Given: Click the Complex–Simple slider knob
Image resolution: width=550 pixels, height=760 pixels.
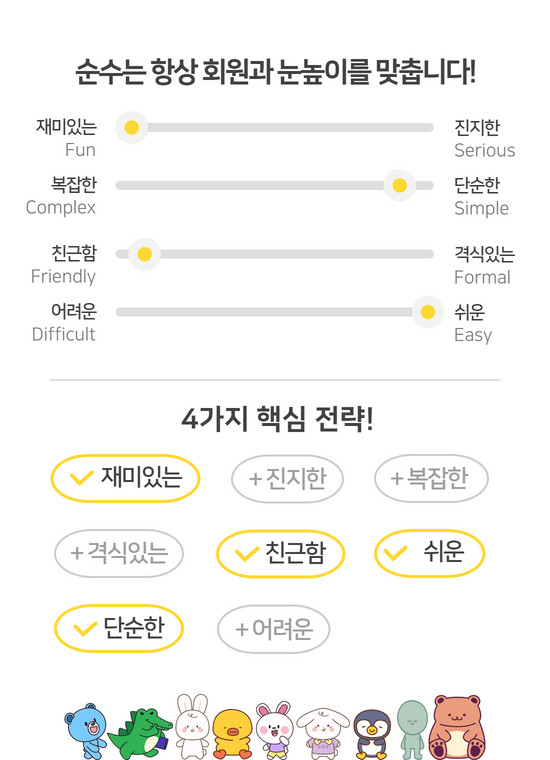Looking at the screenshot, I should click(399, 185).
